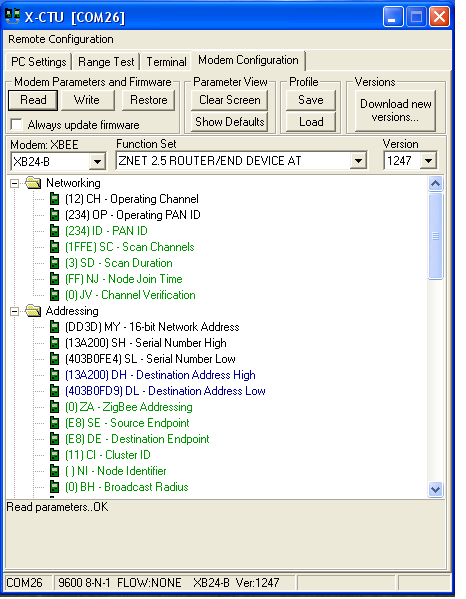Select the Modem Configuration tab
This screenshot has width=466, height=599.
pos(248,60)
